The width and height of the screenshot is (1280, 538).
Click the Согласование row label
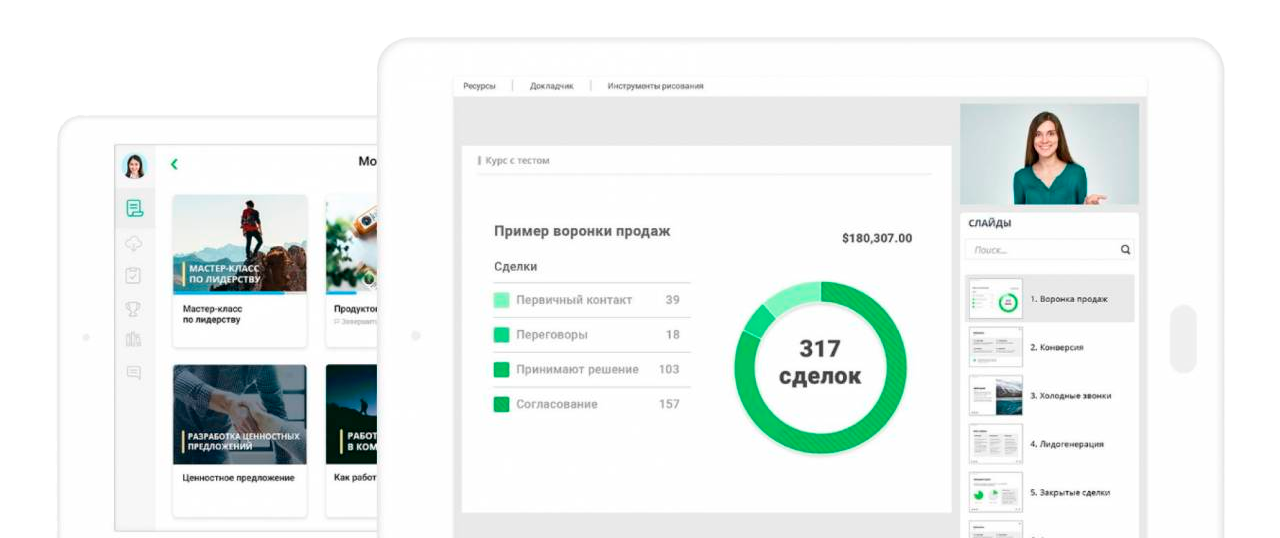tap(557, 404)
